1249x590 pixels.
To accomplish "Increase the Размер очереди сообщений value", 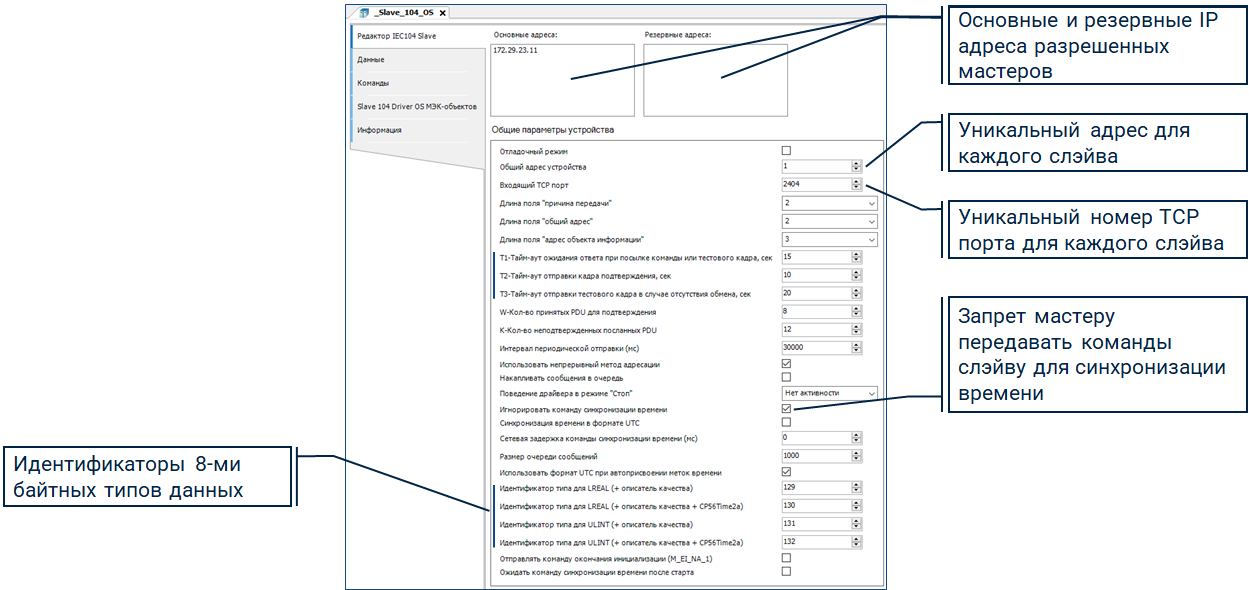I will click(856, 452).
